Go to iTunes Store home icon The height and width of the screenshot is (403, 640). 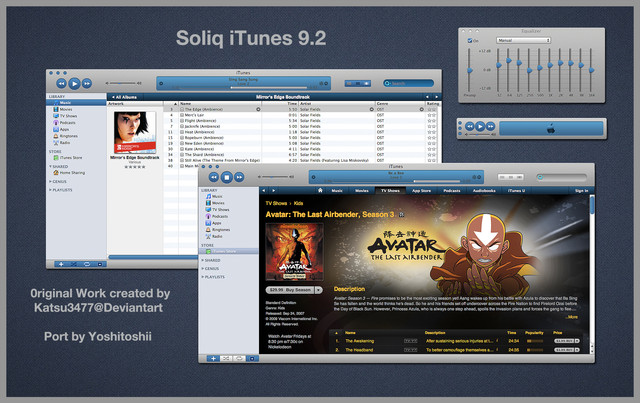click(320, 190)
